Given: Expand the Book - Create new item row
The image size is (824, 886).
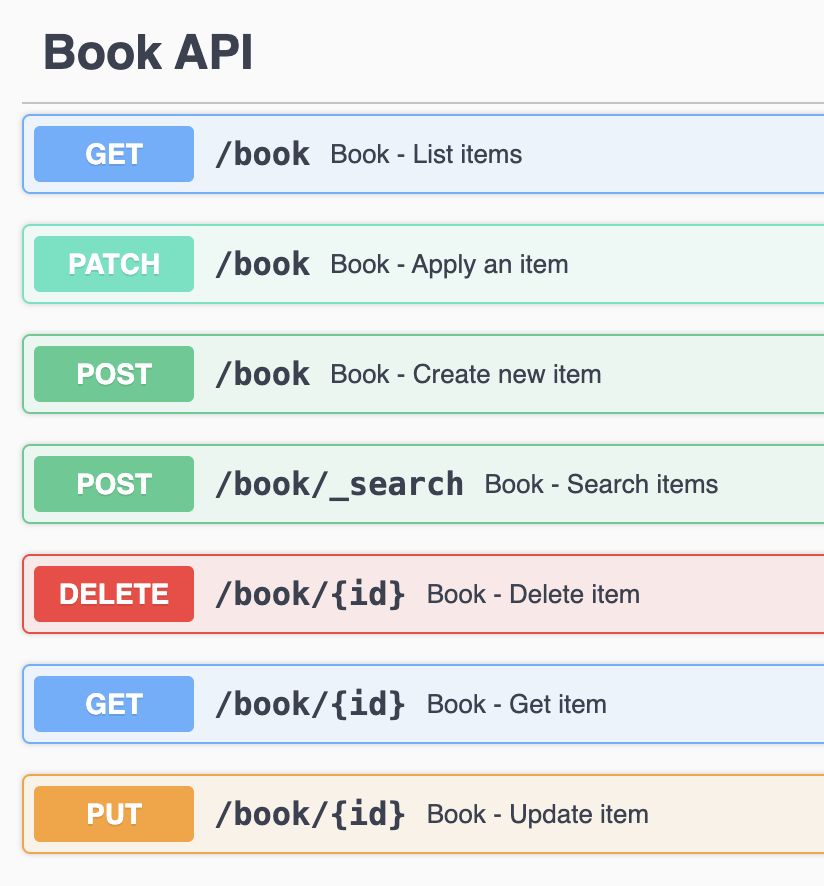Looking at the screenshot, I should [x=423, y=374].
